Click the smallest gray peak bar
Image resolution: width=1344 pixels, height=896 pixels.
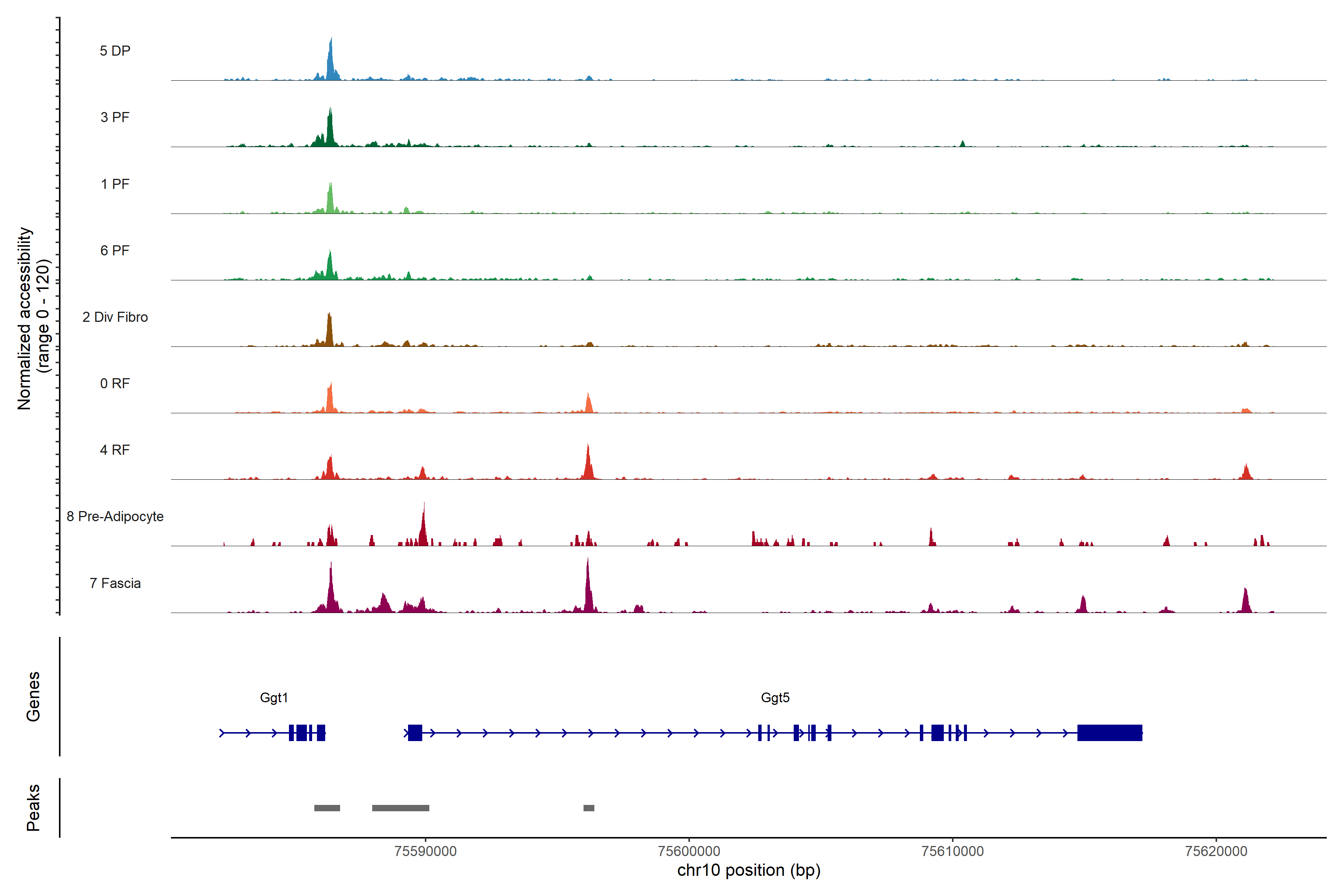[589, 808]
